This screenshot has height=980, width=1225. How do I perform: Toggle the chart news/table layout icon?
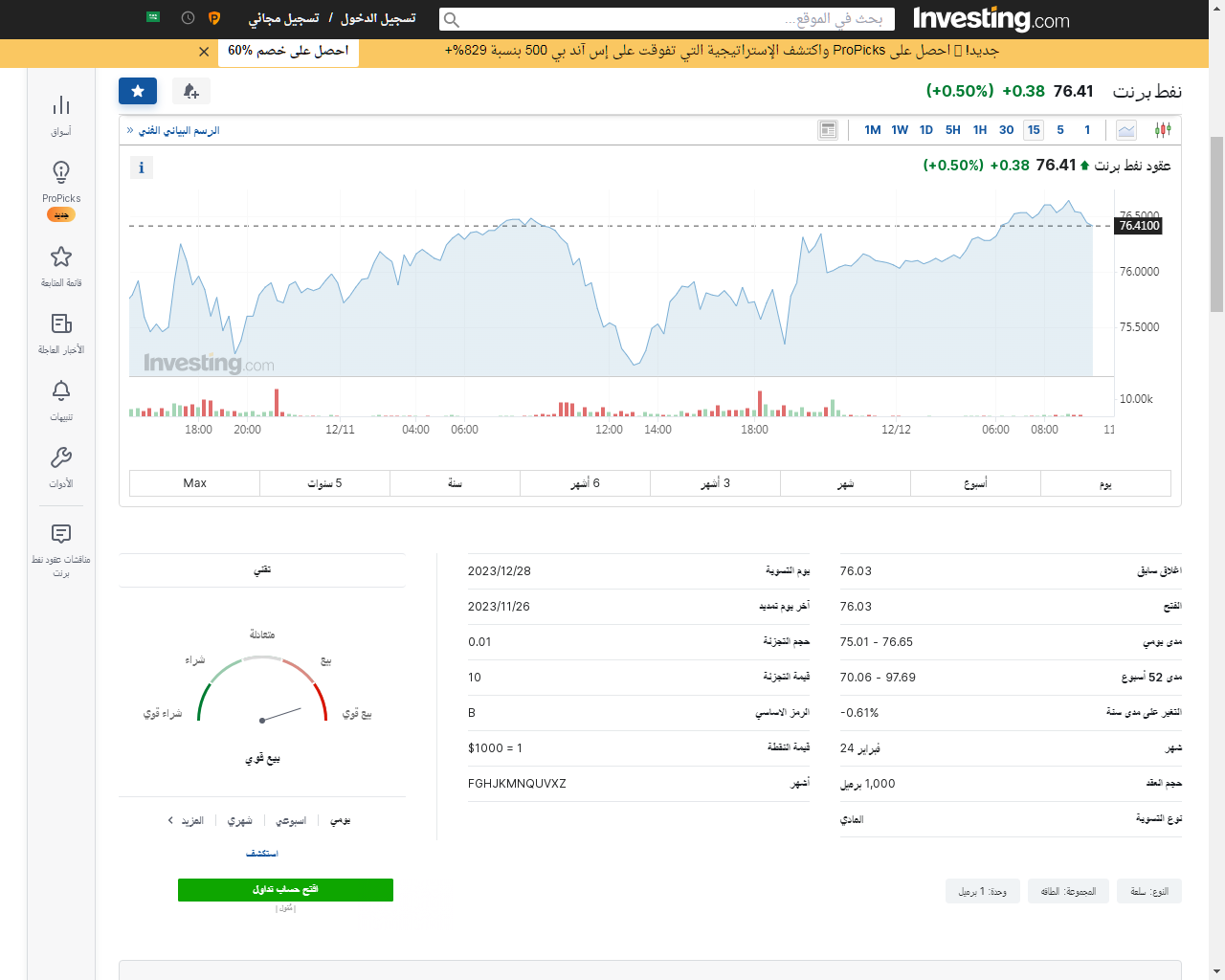pos(829,130)
